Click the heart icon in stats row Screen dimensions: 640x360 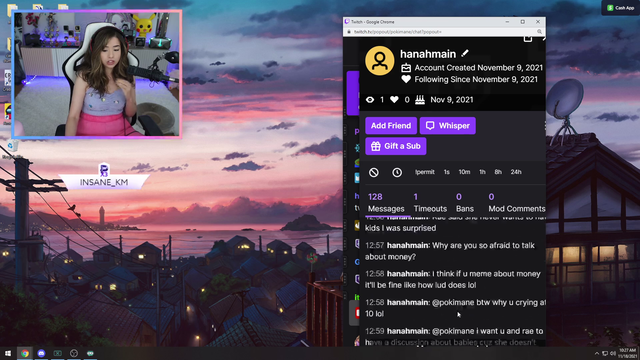[394, 100]
